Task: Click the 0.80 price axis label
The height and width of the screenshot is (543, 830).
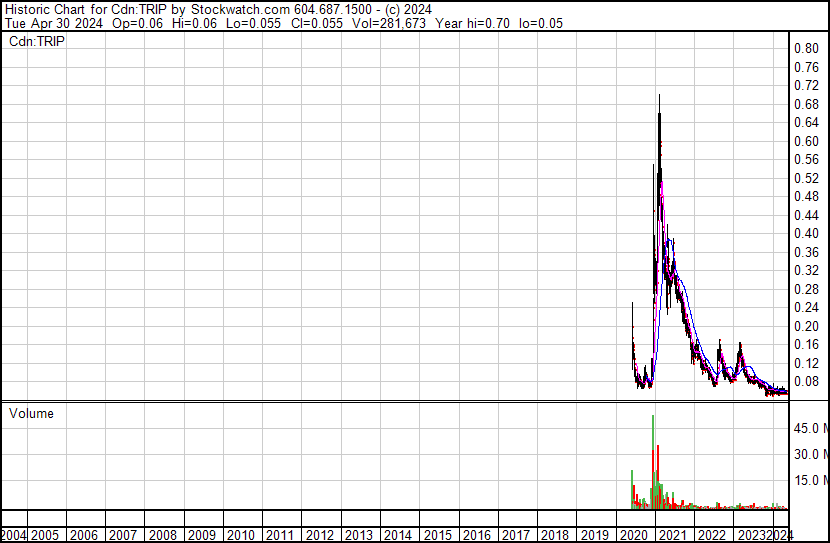Action: point(806,48)
